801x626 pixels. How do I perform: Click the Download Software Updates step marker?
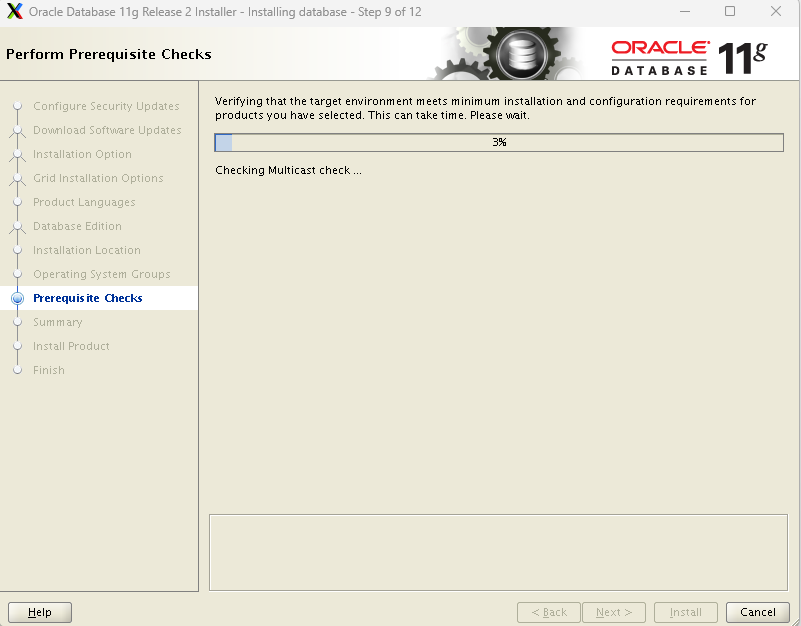pos(17,130)
